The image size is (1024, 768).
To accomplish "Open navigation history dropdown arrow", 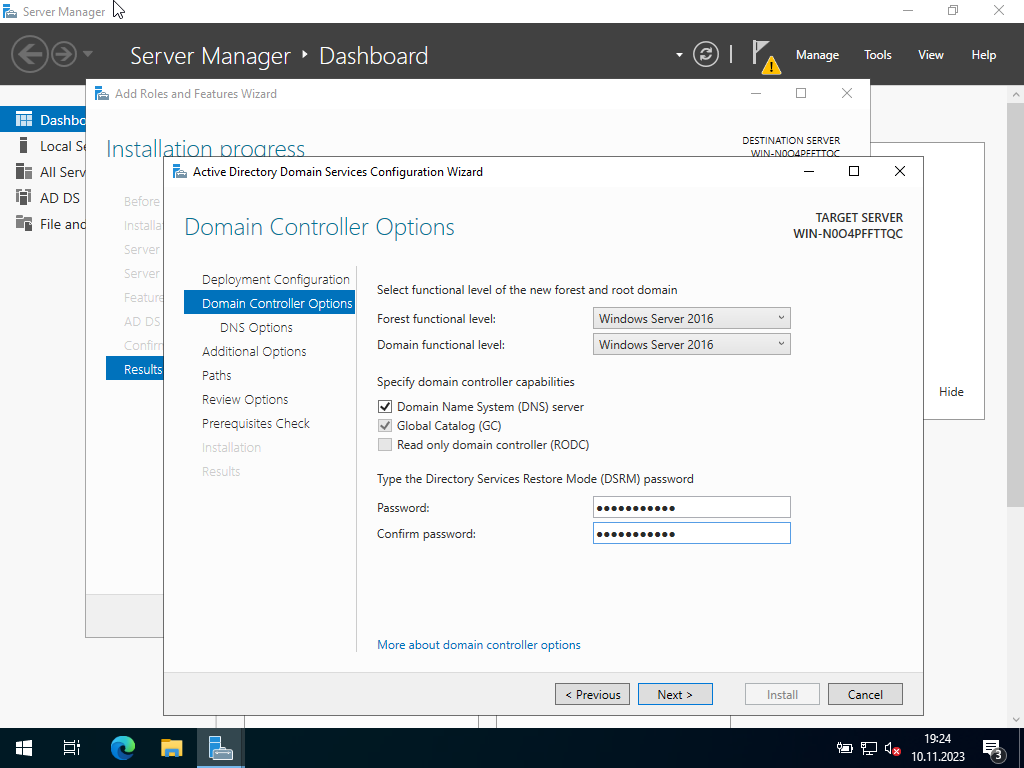I will [88, 54].
